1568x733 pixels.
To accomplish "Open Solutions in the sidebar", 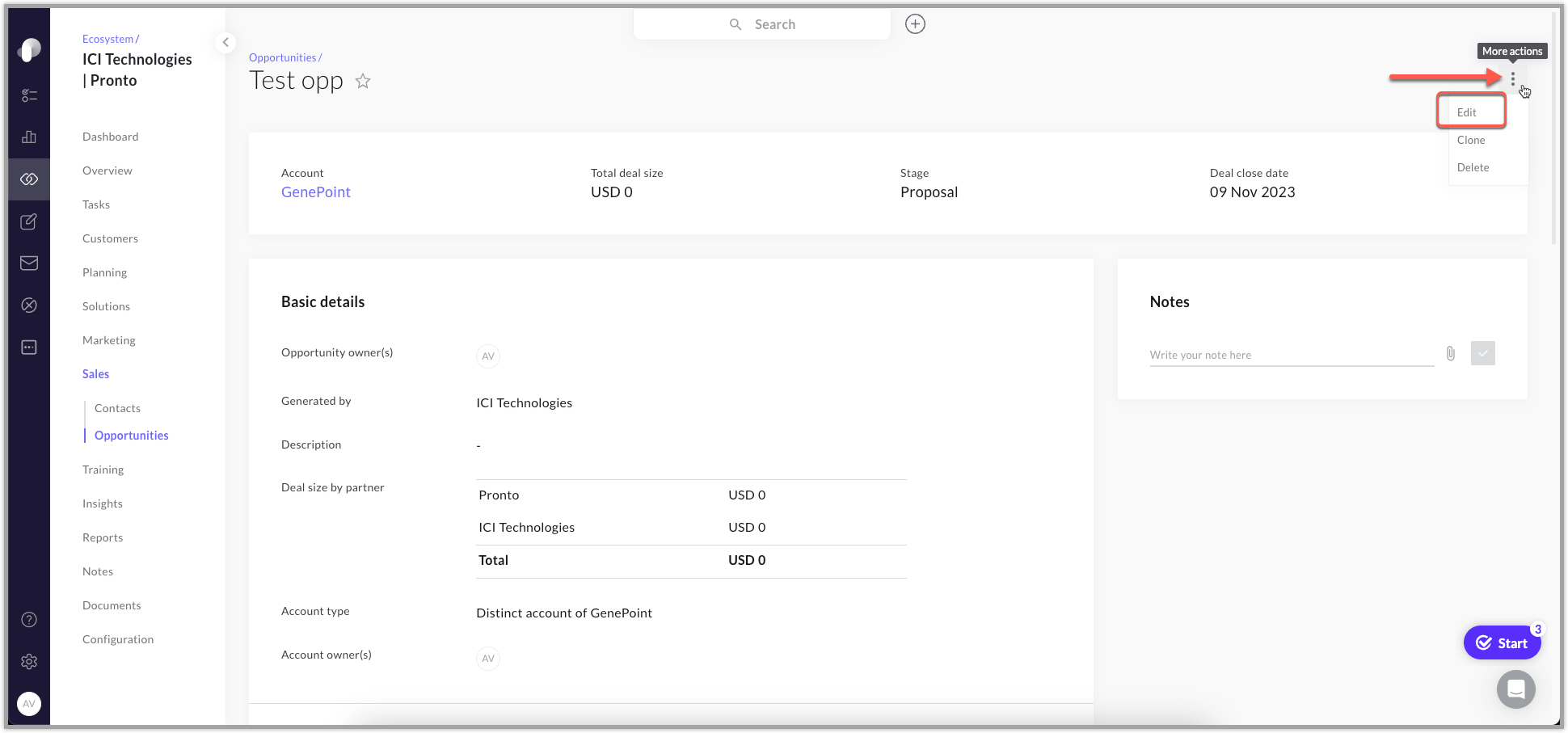I will [107, 306].
